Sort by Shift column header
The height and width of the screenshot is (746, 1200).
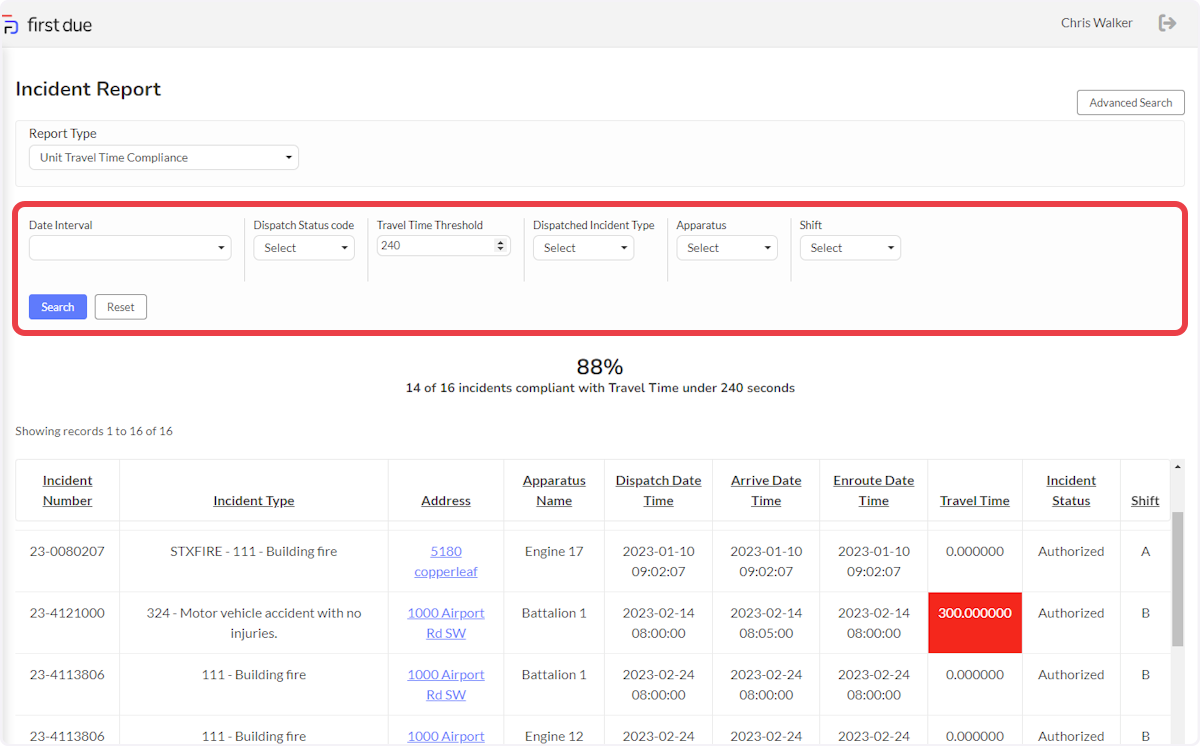pyautogui.click(x=1145, y=501)
